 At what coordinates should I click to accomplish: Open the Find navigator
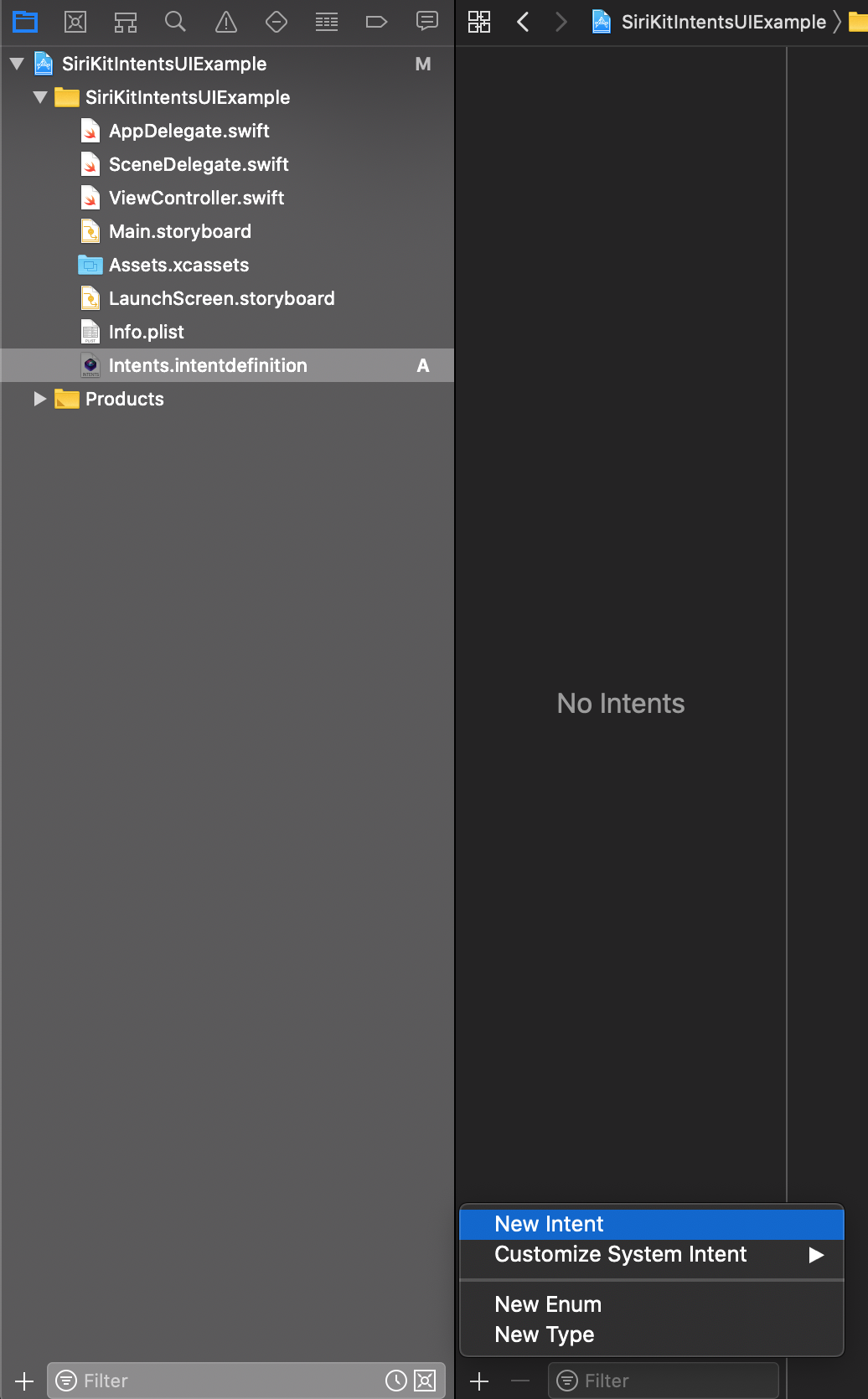click(x=175, y=22)
